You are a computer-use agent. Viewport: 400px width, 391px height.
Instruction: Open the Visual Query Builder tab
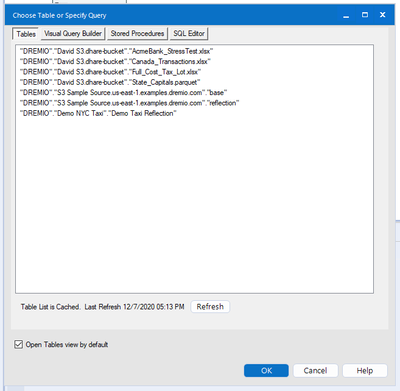coord(73,33)
